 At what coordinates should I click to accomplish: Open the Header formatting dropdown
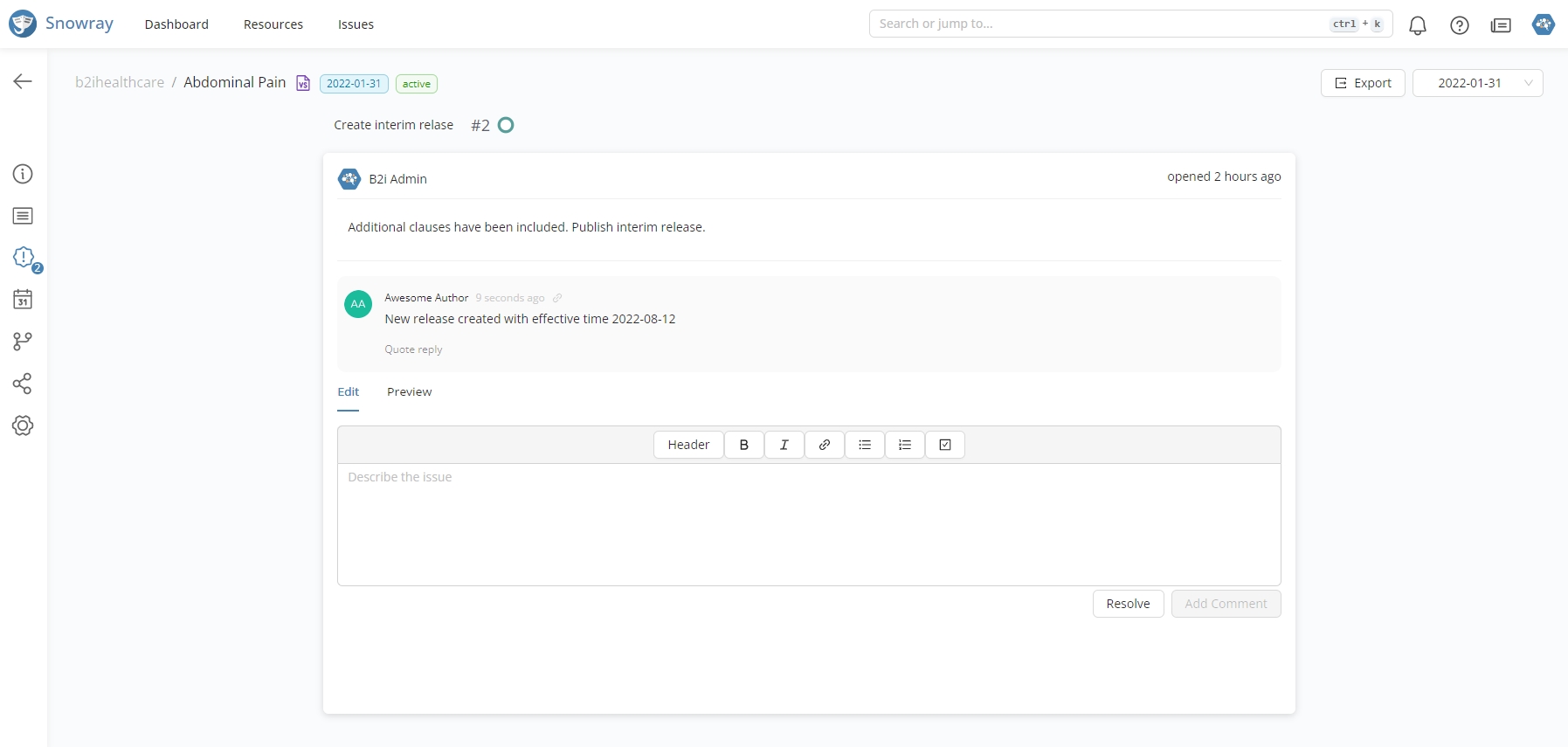pos(688,445)
